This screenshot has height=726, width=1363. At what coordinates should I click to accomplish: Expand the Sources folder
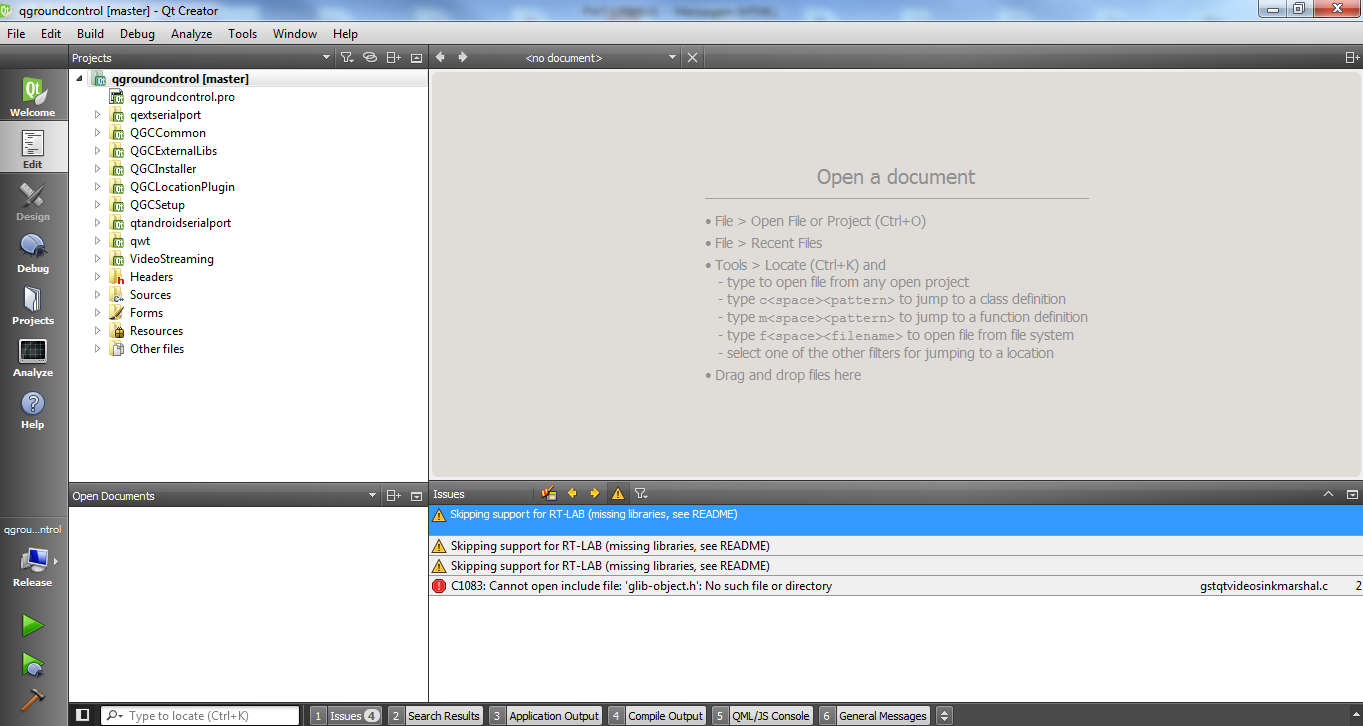[x=97, y=295]
